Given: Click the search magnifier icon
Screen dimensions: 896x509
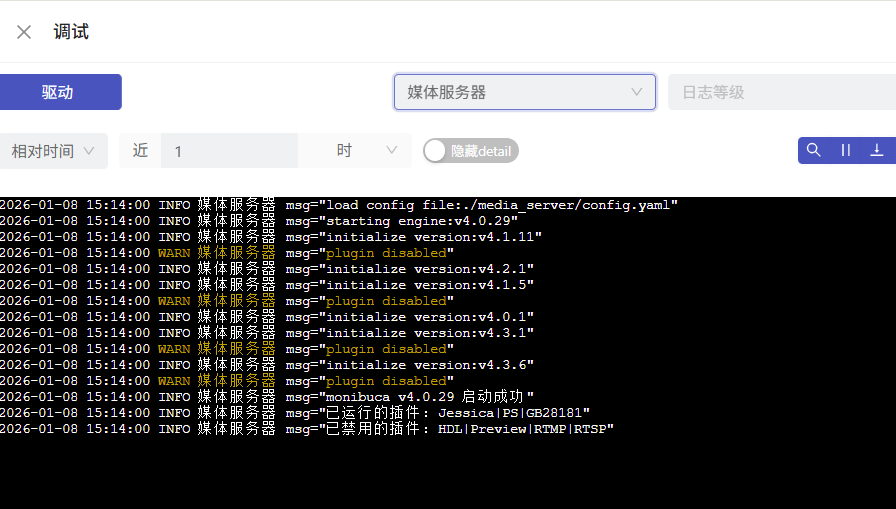Looking at the screenshot, I should pyautogui.click(x=813, y=150).
